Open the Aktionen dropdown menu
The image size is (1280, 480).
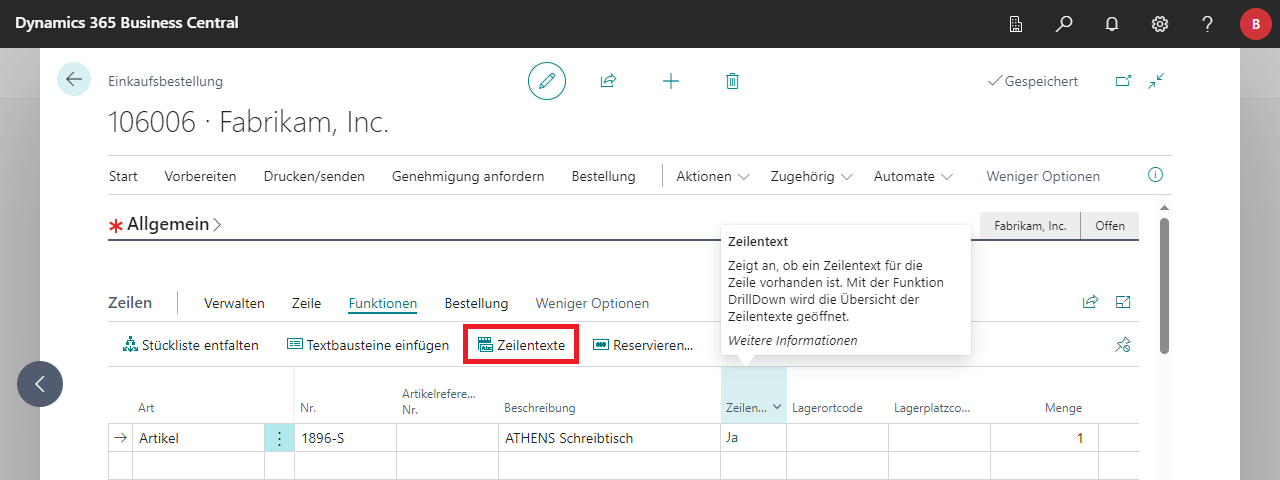(x=713, y=176)
